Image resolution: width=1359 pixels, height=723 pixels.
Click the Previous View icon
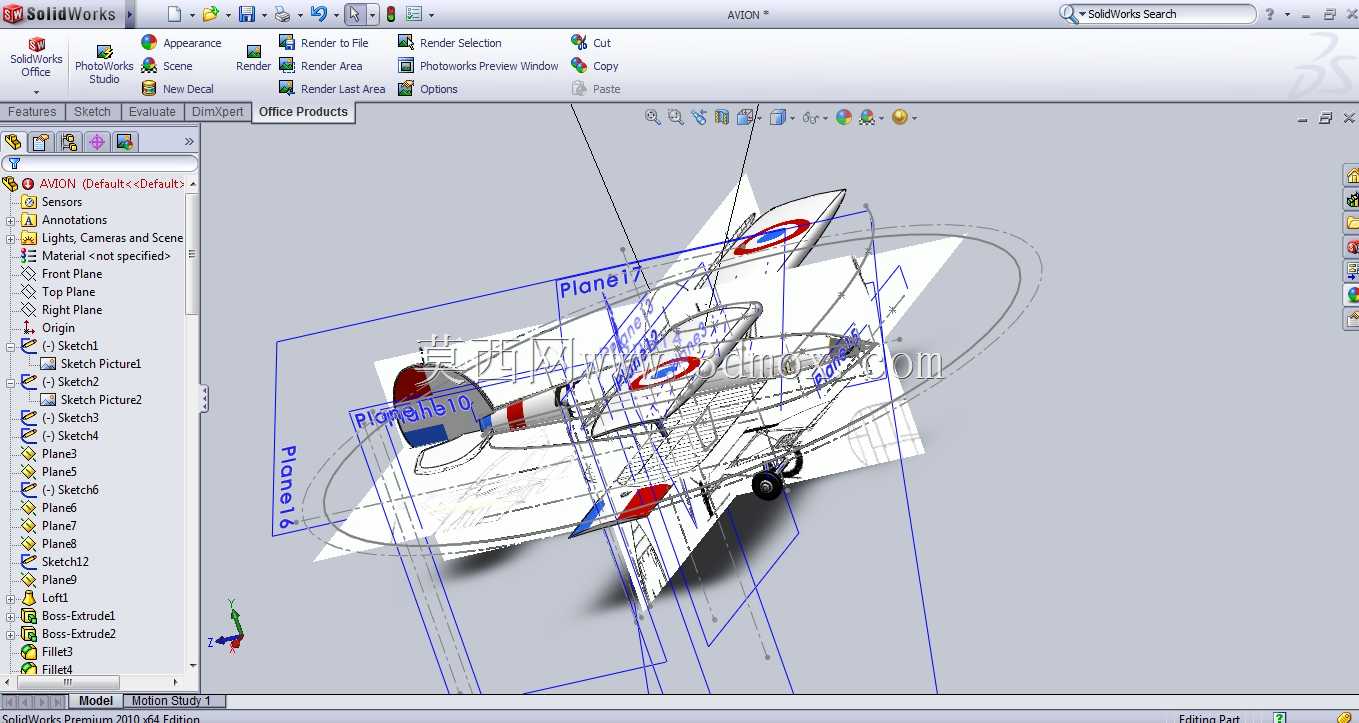click(699, 117)
